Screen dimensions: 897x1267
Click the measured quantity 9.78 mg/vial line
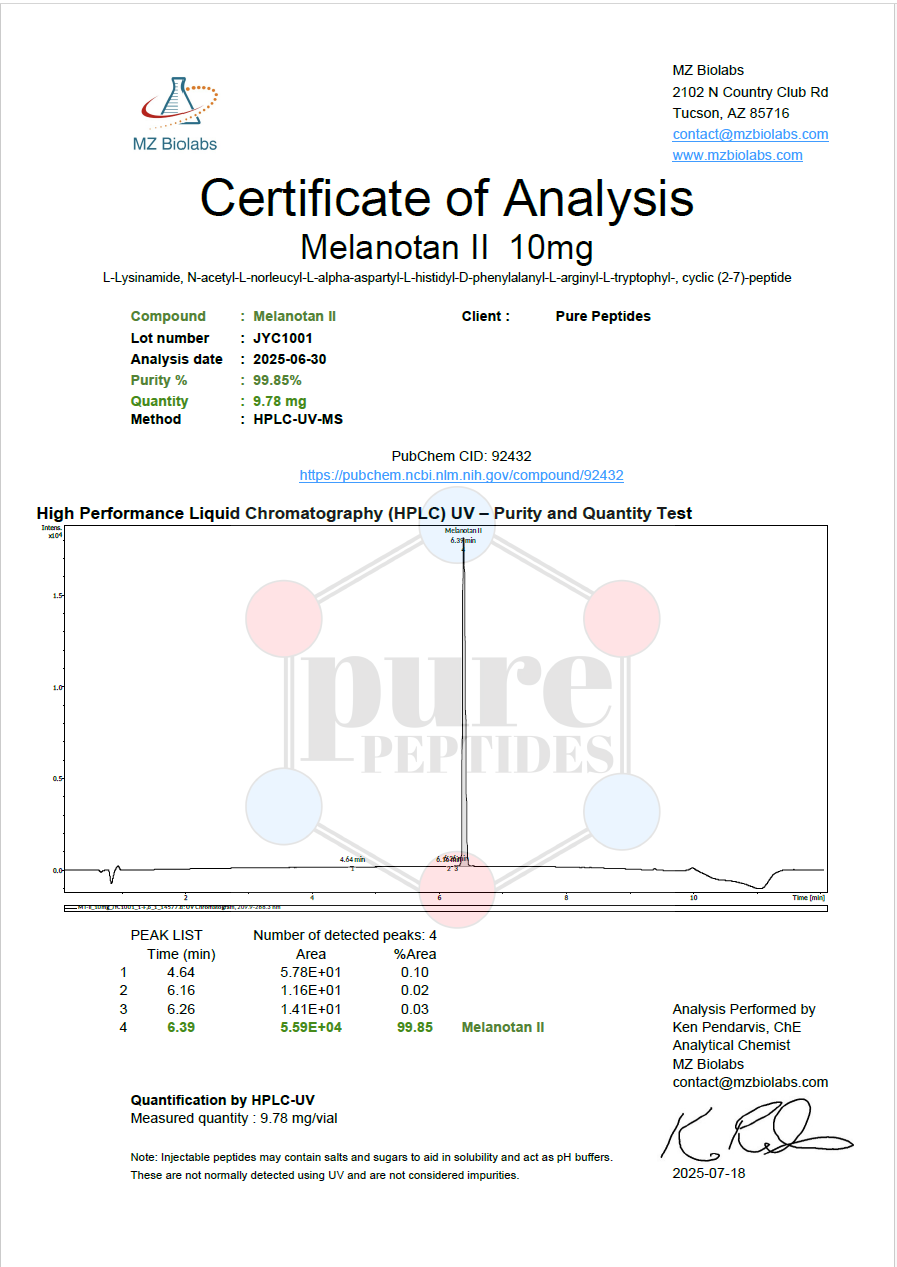point(241,1118)
